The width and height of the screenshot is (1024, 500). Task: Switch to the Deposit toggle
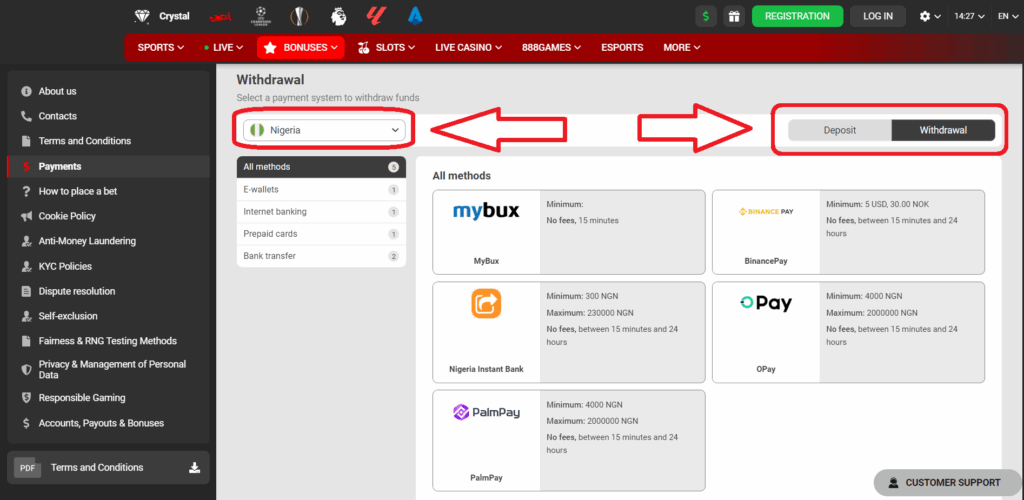pos(840,130)
